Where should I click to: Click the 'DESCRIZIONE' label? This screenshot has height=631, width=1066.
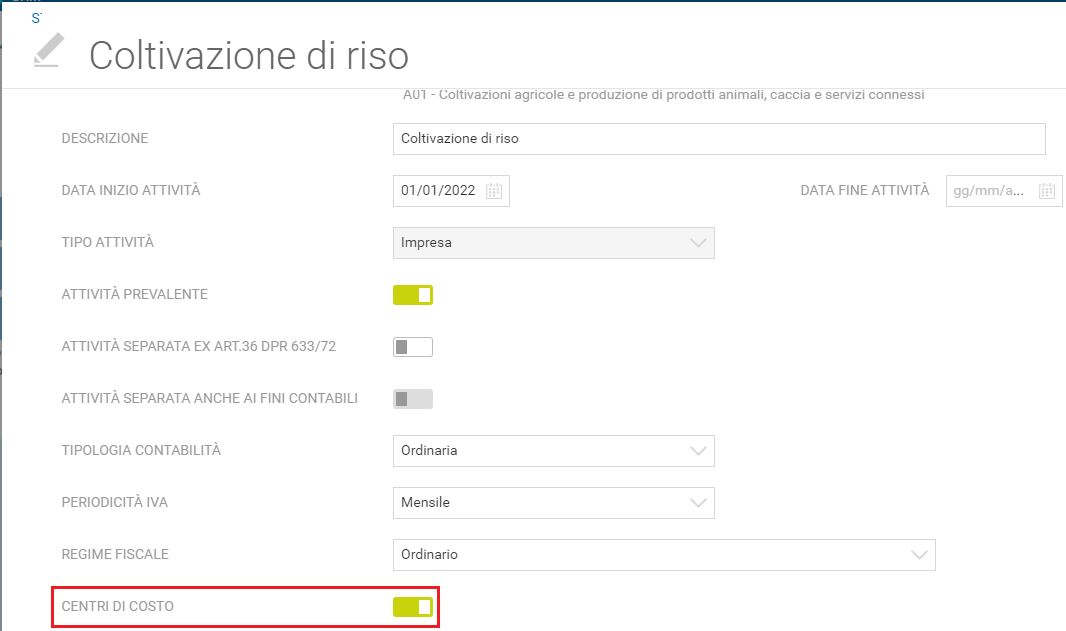[105, 138]
